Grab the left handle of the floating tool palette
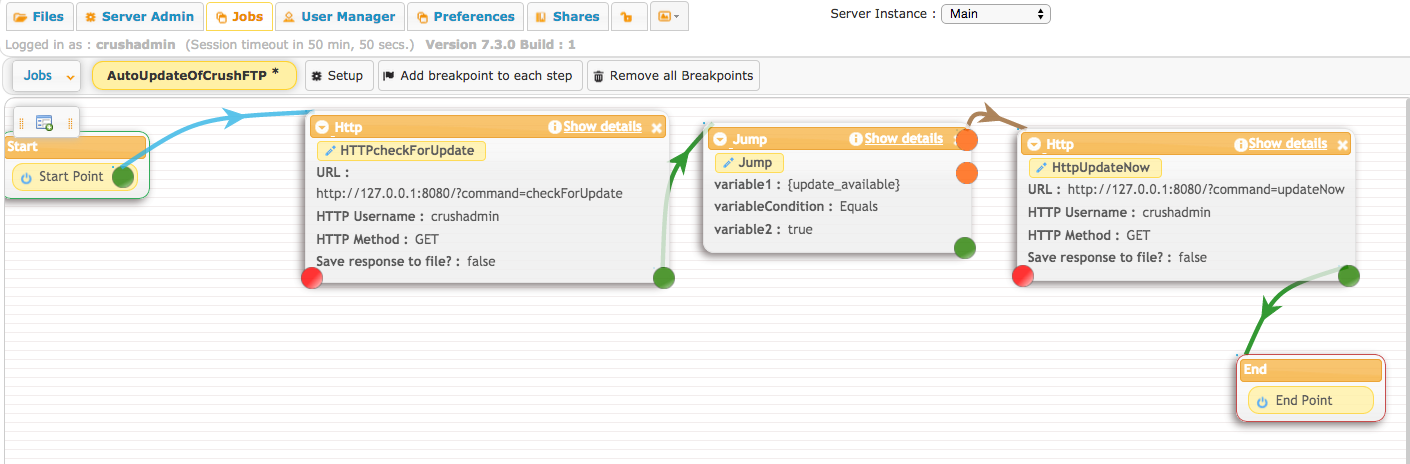1410x464 pixels. pos(20,122)
